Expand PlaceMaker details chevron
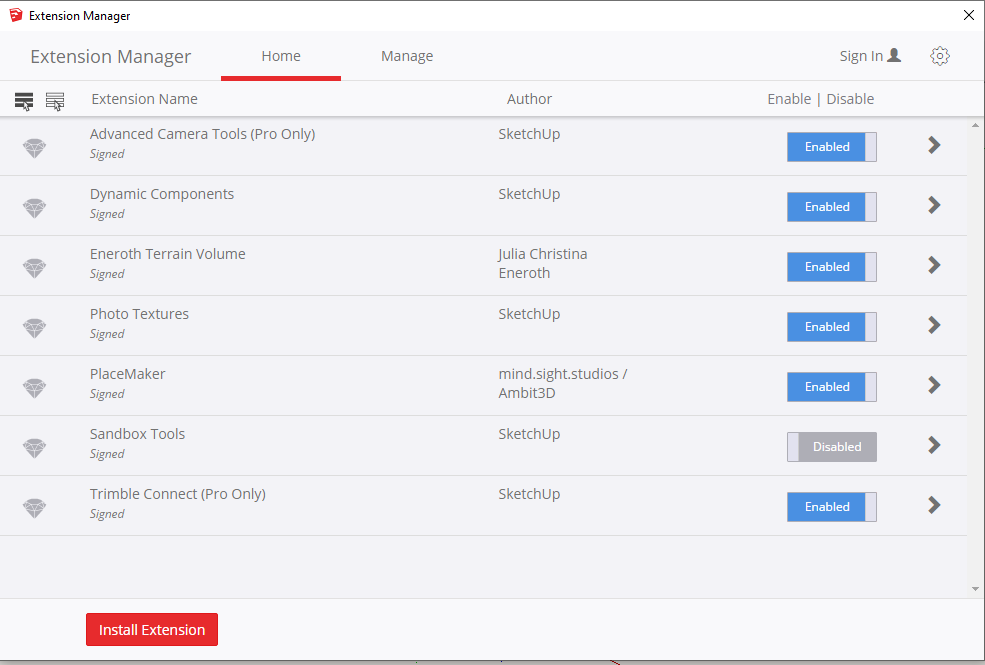The width and height of the screenshot is (985, 665). pos(934,385)
